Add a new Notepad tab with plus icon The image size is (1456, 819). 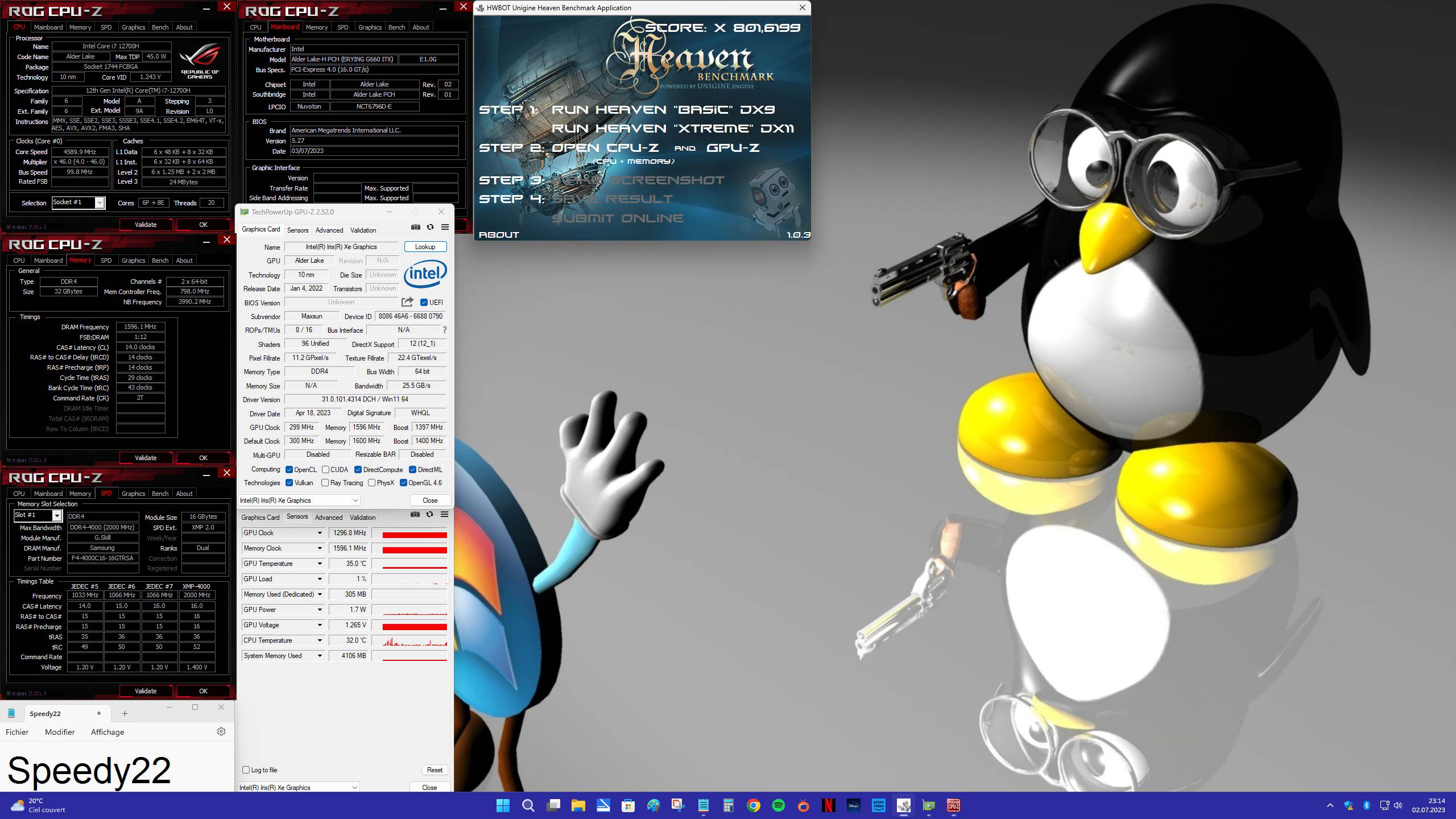125,713
